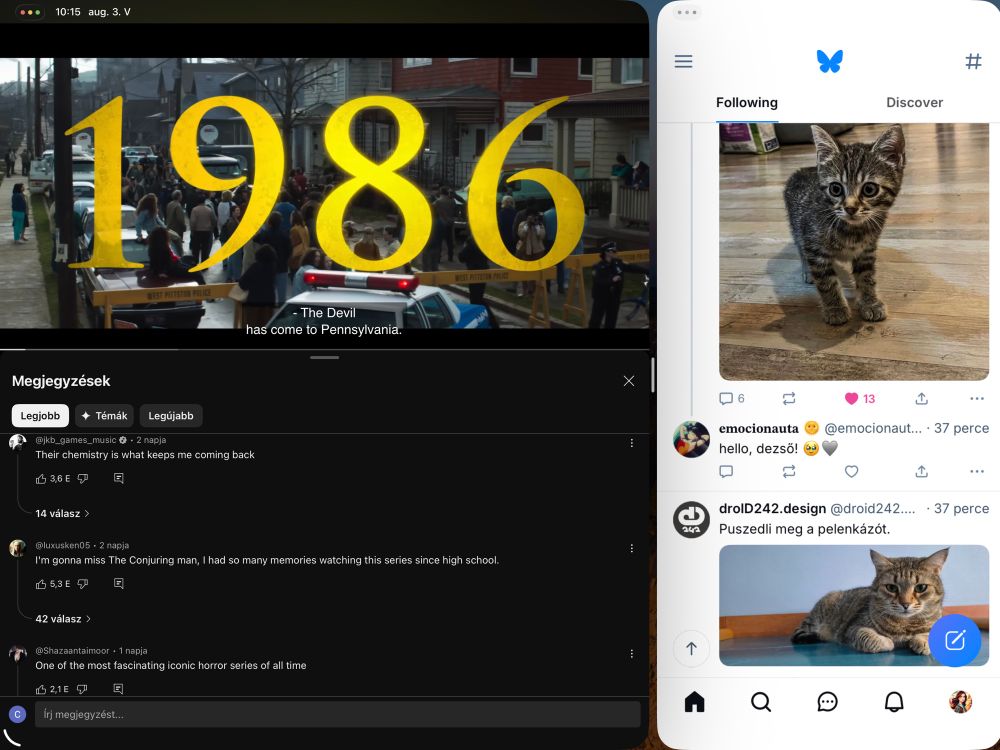Open the lying cat photo from droID242
The width and height of the screenshot is (1000, 750).
point(853,605)
